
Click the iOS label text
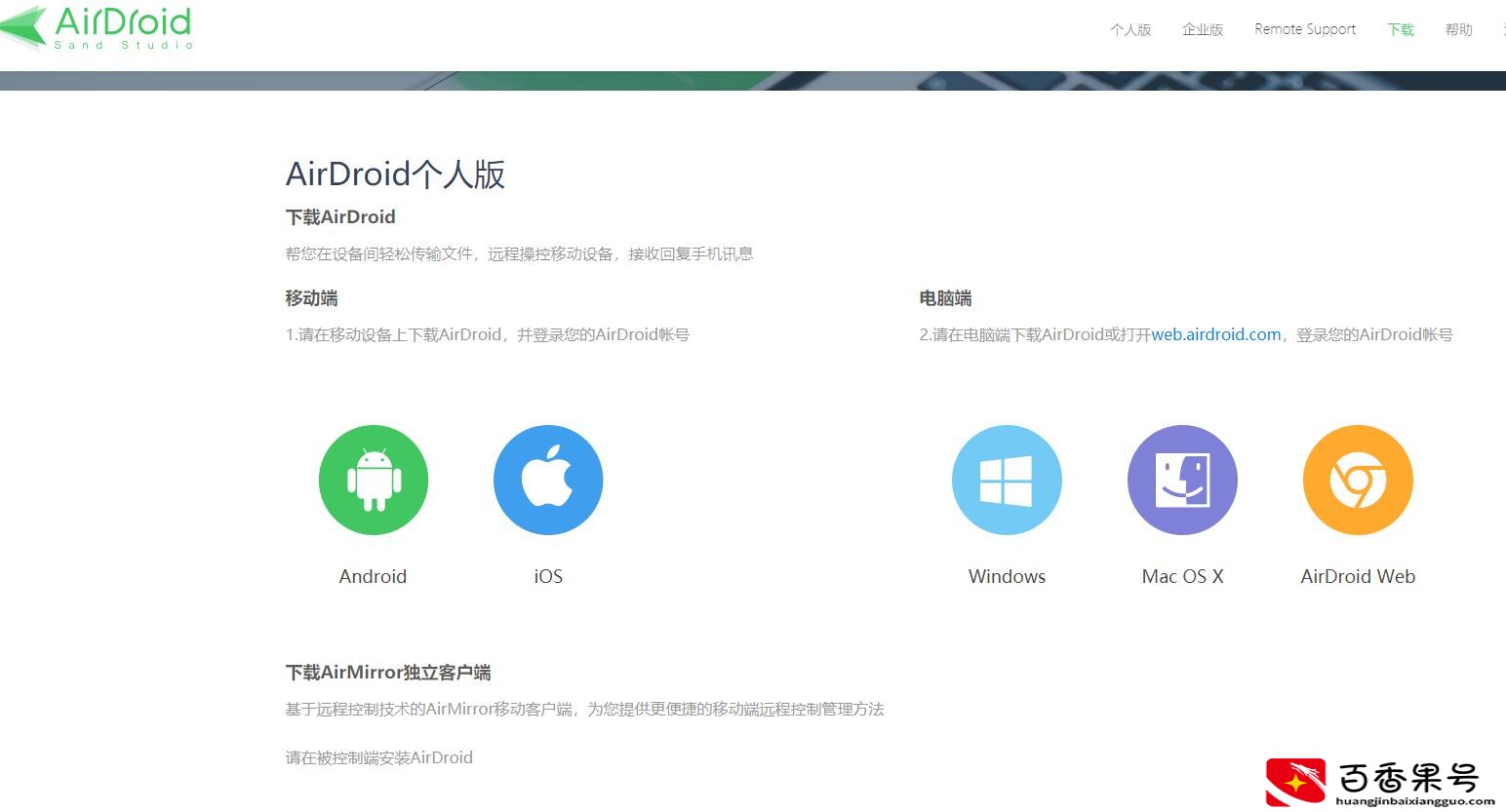(548, 576)
